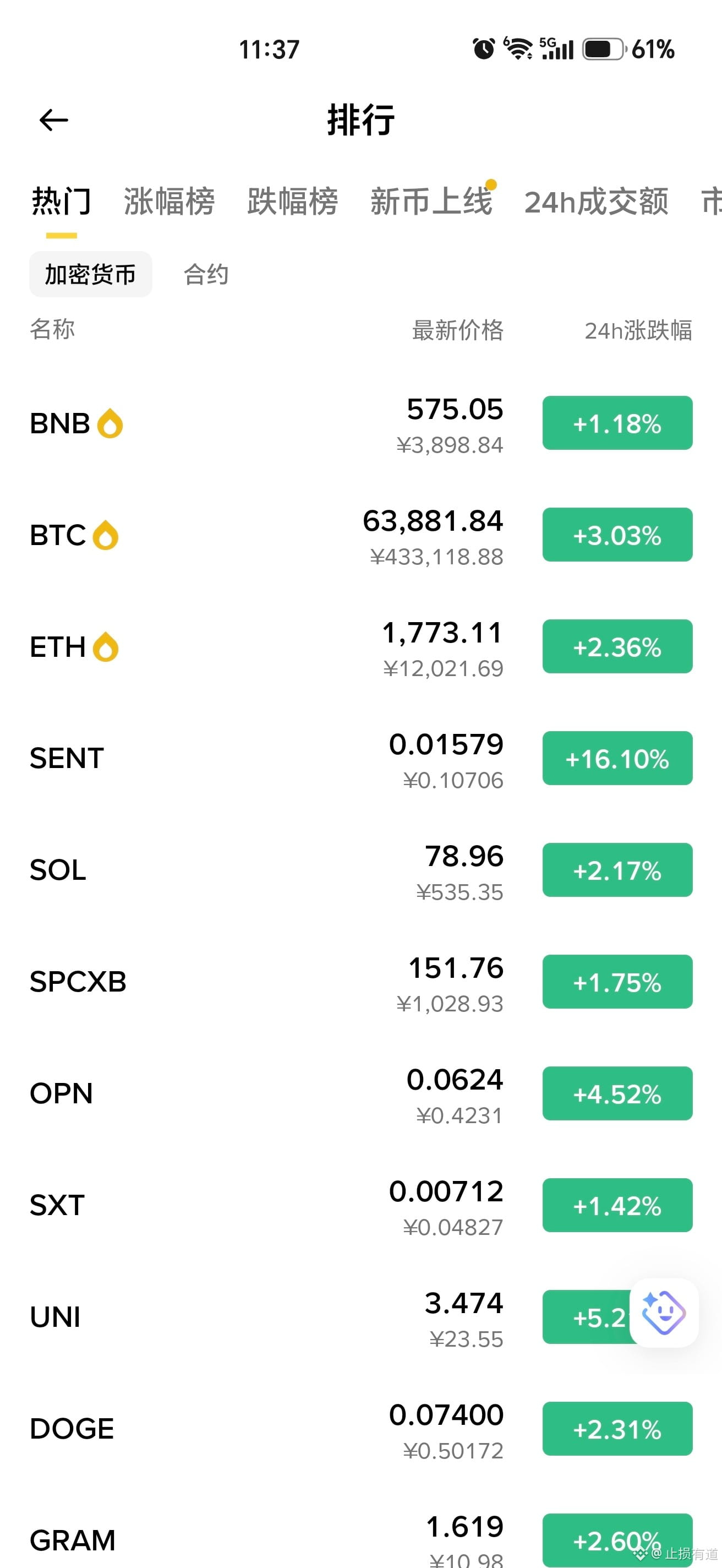Tap the alarm clock status icon
Screen dimensions: 722x1568
click(484, 48)
